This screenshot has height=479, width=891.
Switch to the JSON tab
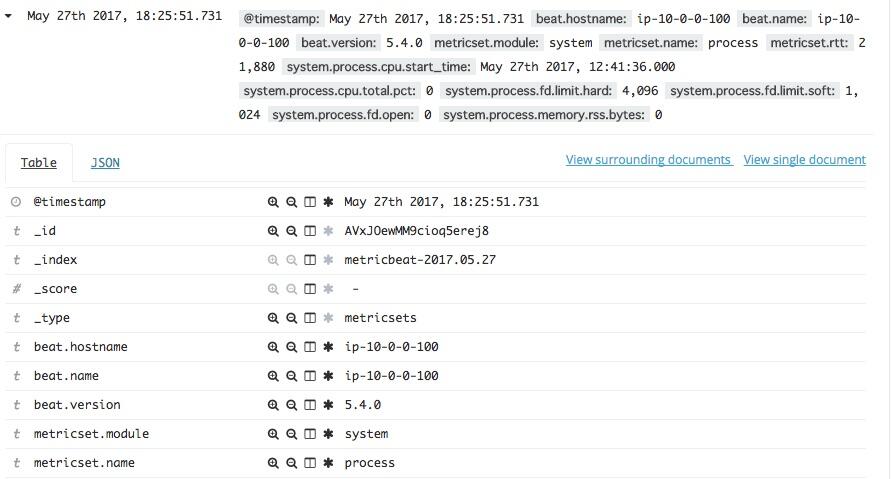point(105,162)
